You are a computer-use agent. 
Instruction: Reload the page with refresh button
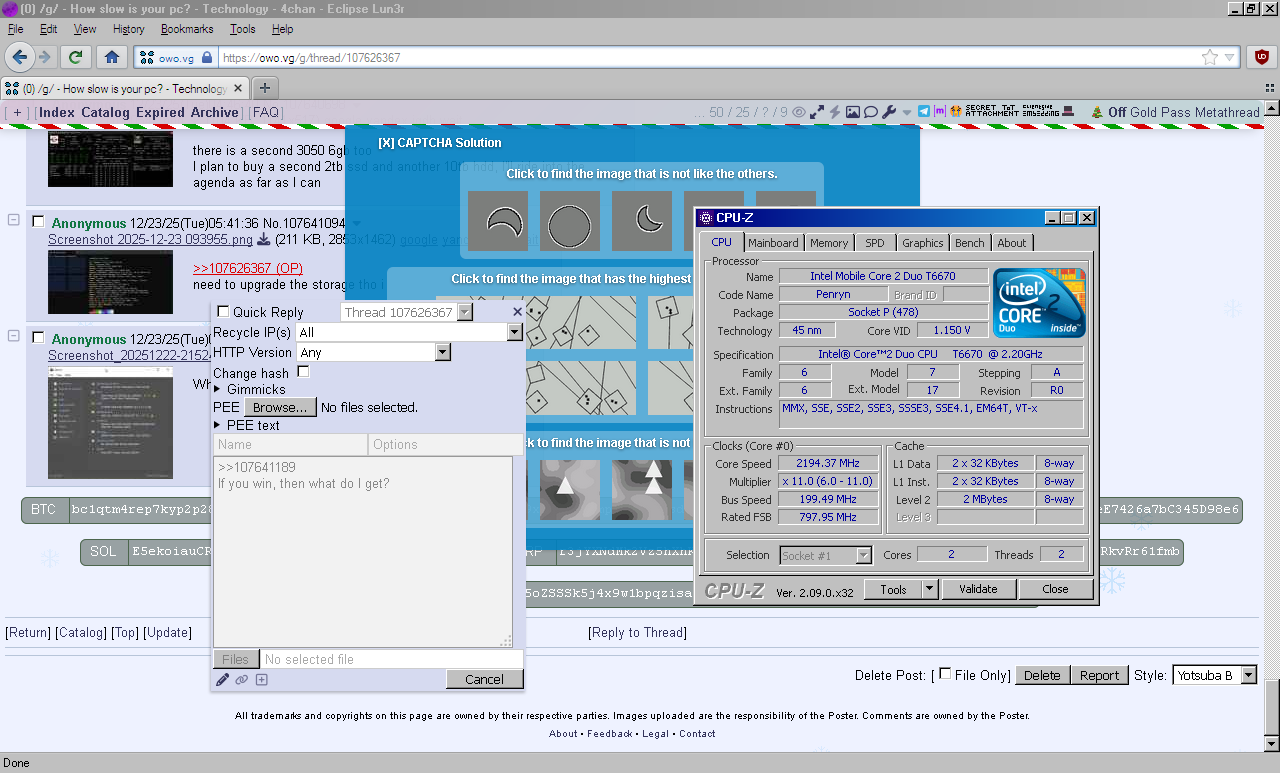tap(75, 57)
